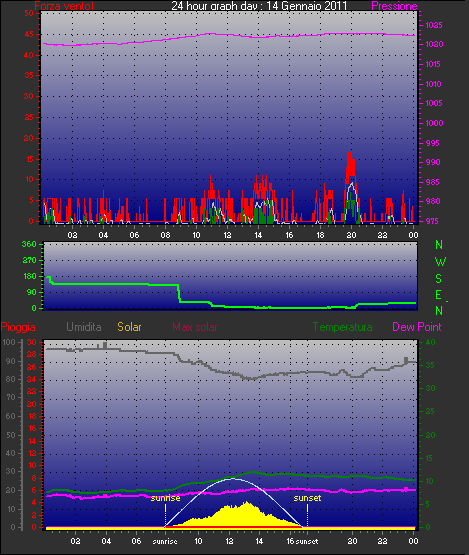Click the 1025 pressure axis value
Screen dimensions: 469x555
click(x=434, y=25)
